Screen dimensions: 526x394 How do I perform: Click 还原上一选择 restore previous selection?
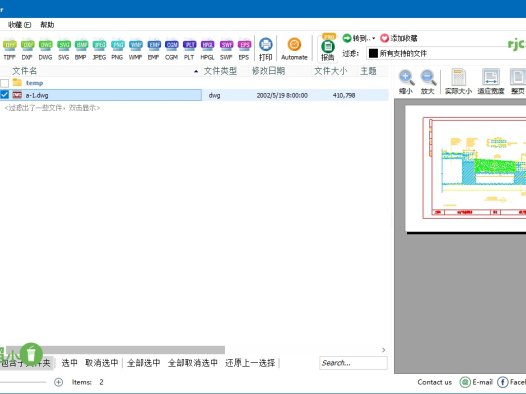coord(250,363)
